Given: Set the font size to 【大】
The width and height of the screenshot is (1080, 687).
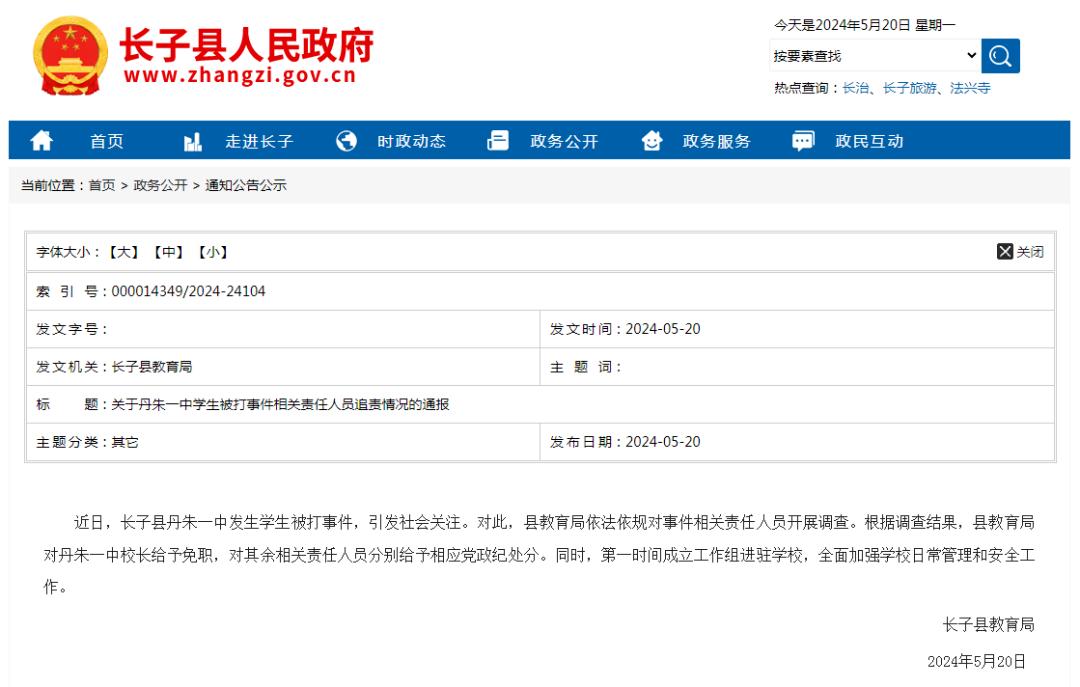Looking at the screenshot, I should click(x=123, y=252).
